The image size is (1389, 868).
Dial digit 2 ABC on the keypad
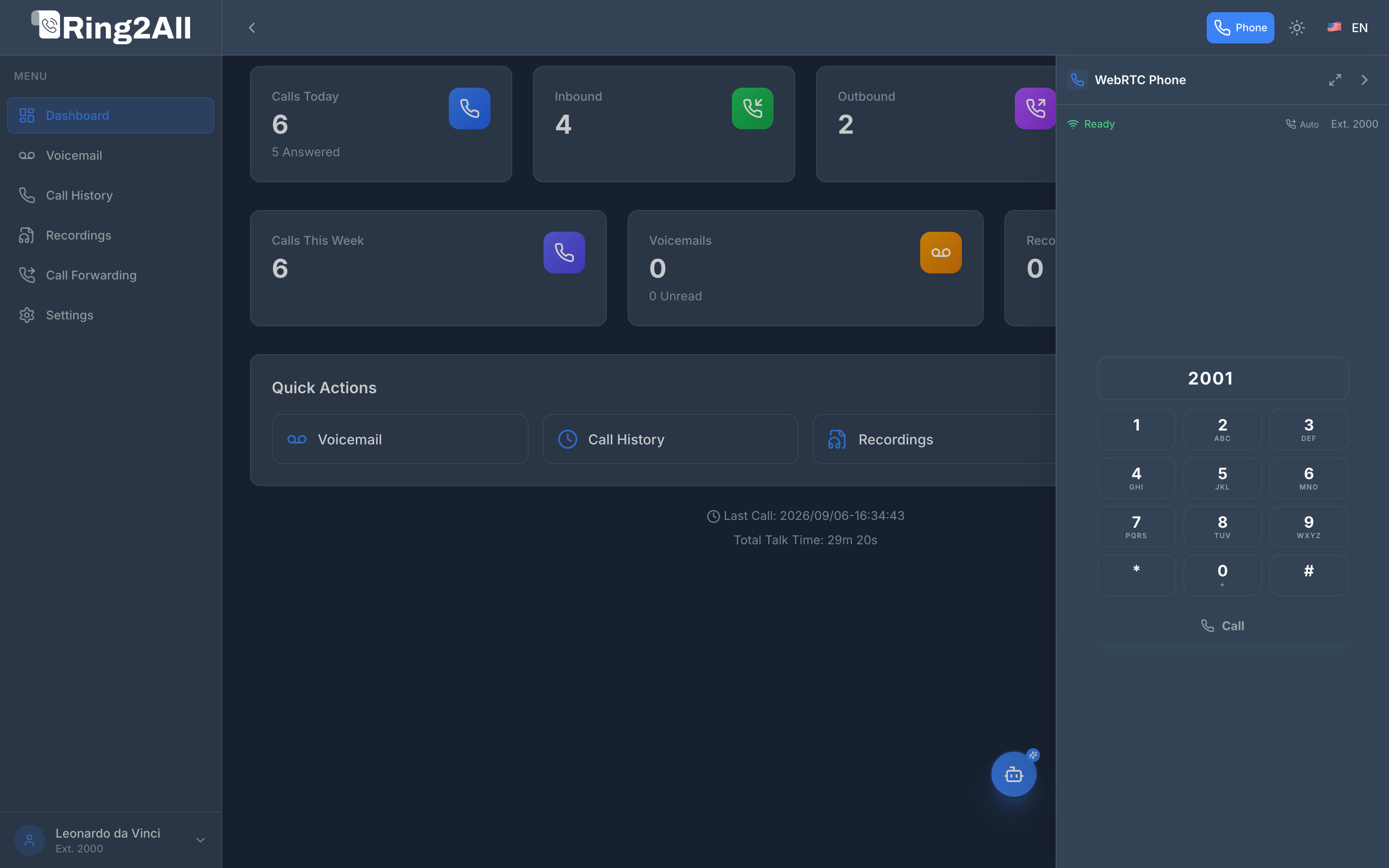coord(1223,429)
